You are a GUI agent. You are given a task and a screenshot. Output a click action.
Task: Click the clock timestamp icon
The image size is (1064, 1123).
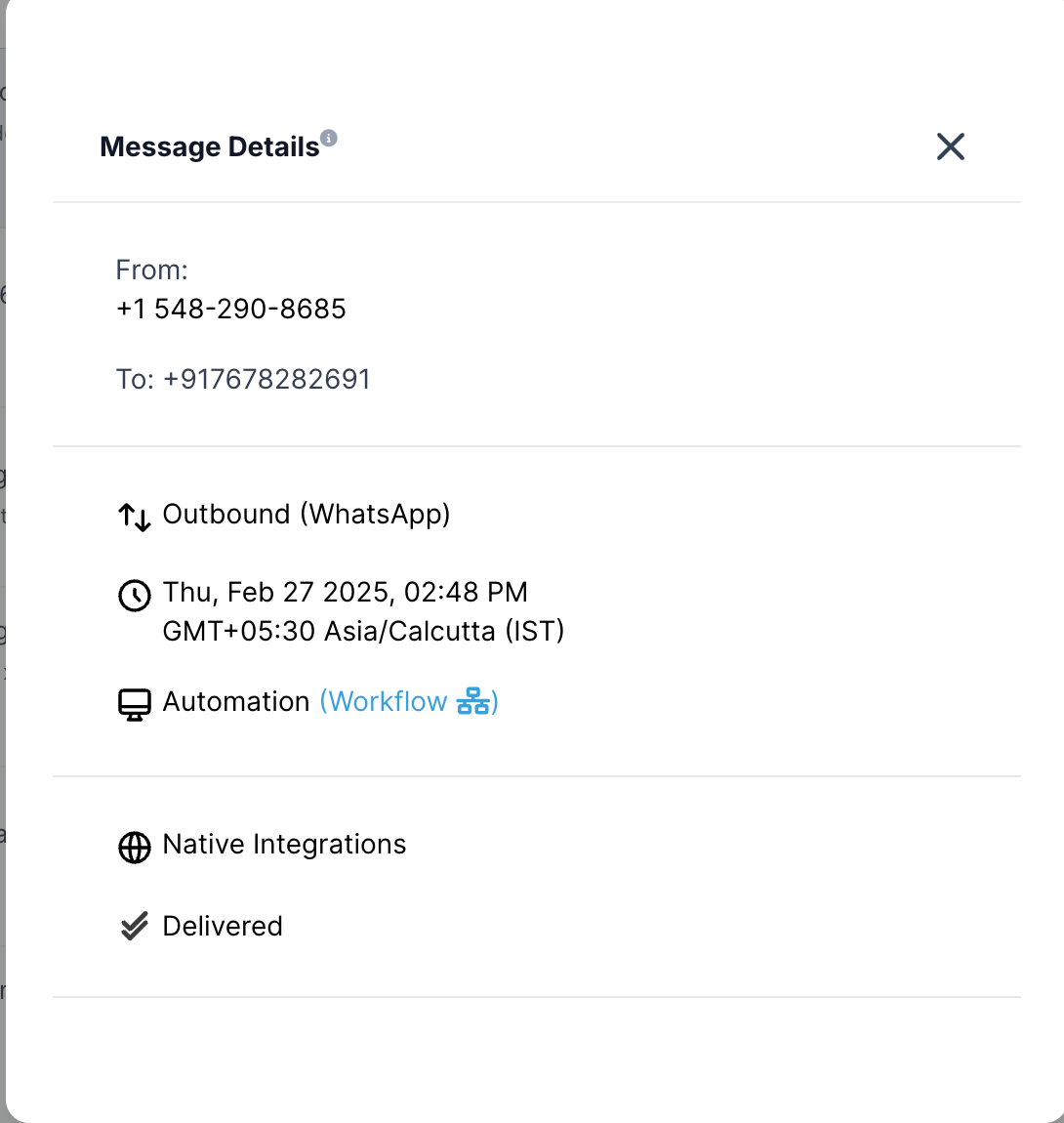135,595
